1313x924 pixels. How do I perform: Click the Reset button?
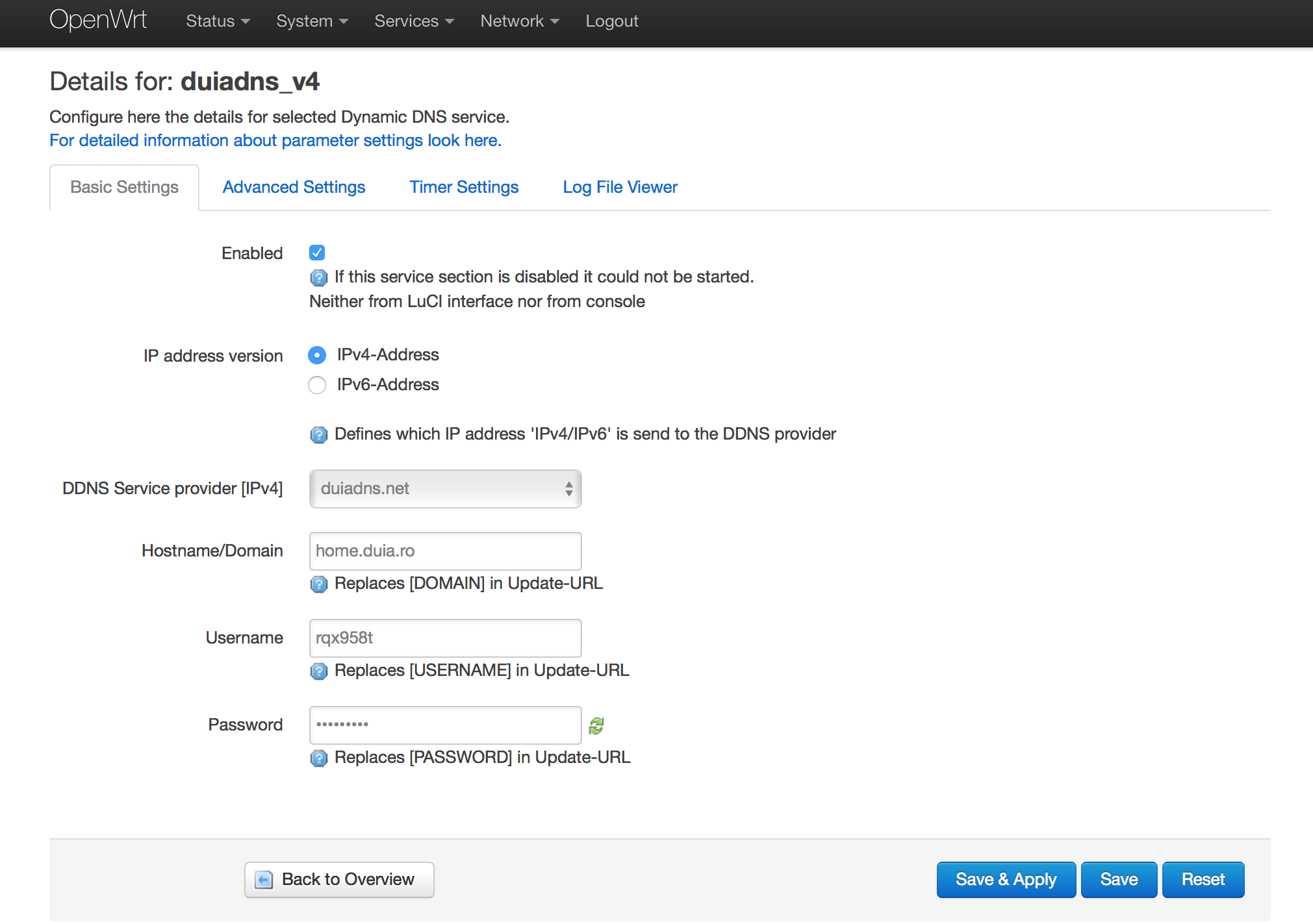click(x=1203, y=880)
